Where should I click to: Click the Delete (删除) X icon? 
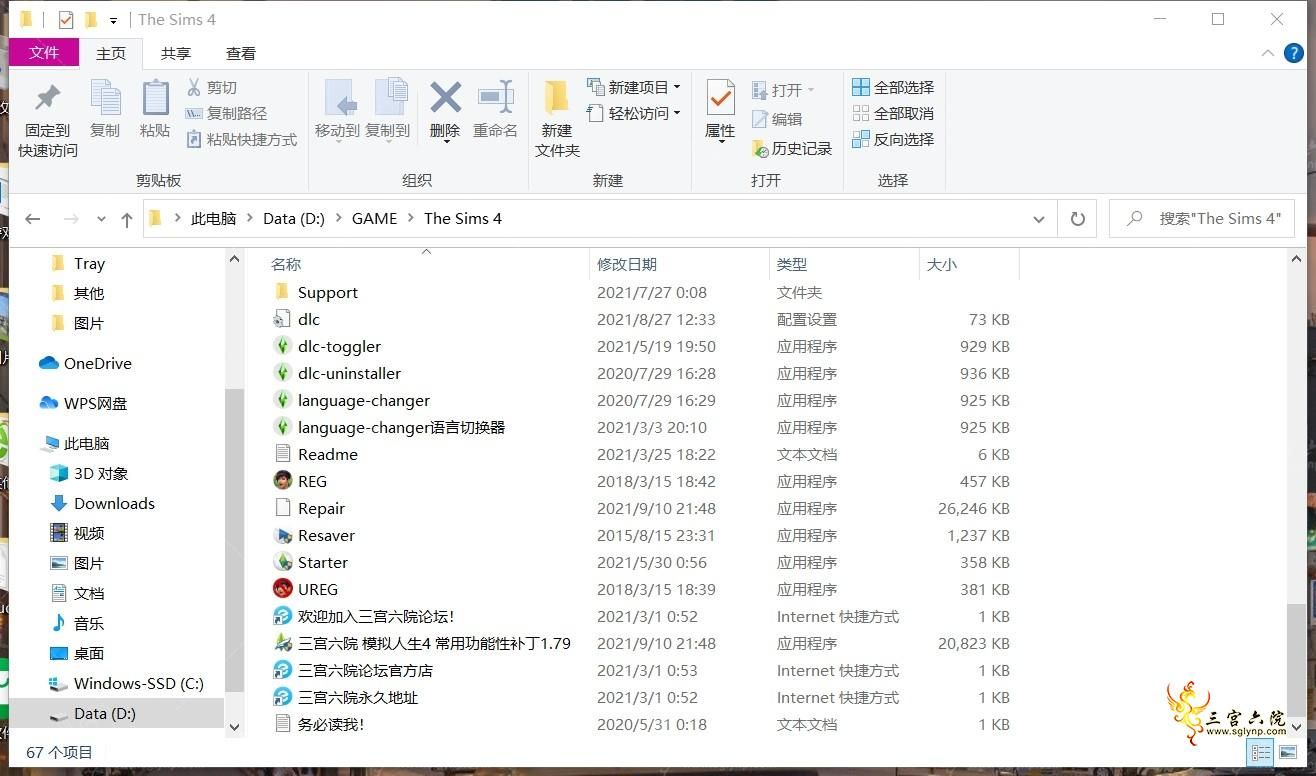point(445,97)
